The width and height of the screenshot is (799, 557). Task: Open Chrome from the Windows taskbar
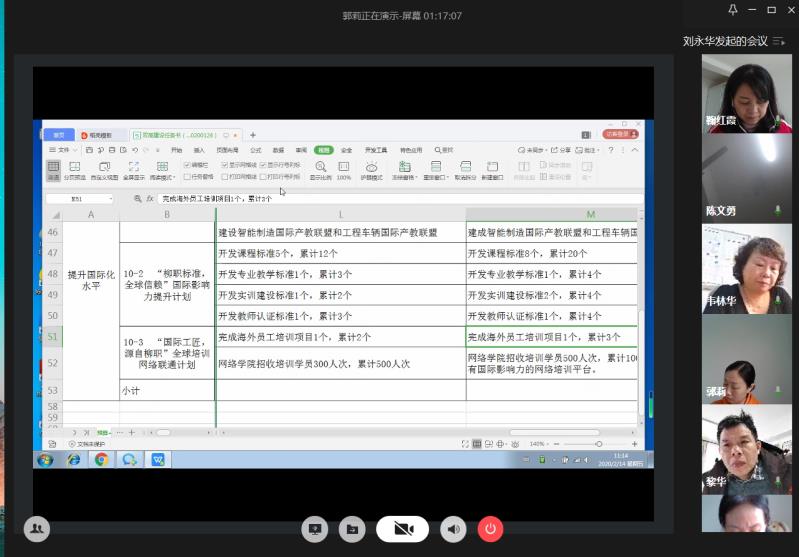tap(101, 460)
